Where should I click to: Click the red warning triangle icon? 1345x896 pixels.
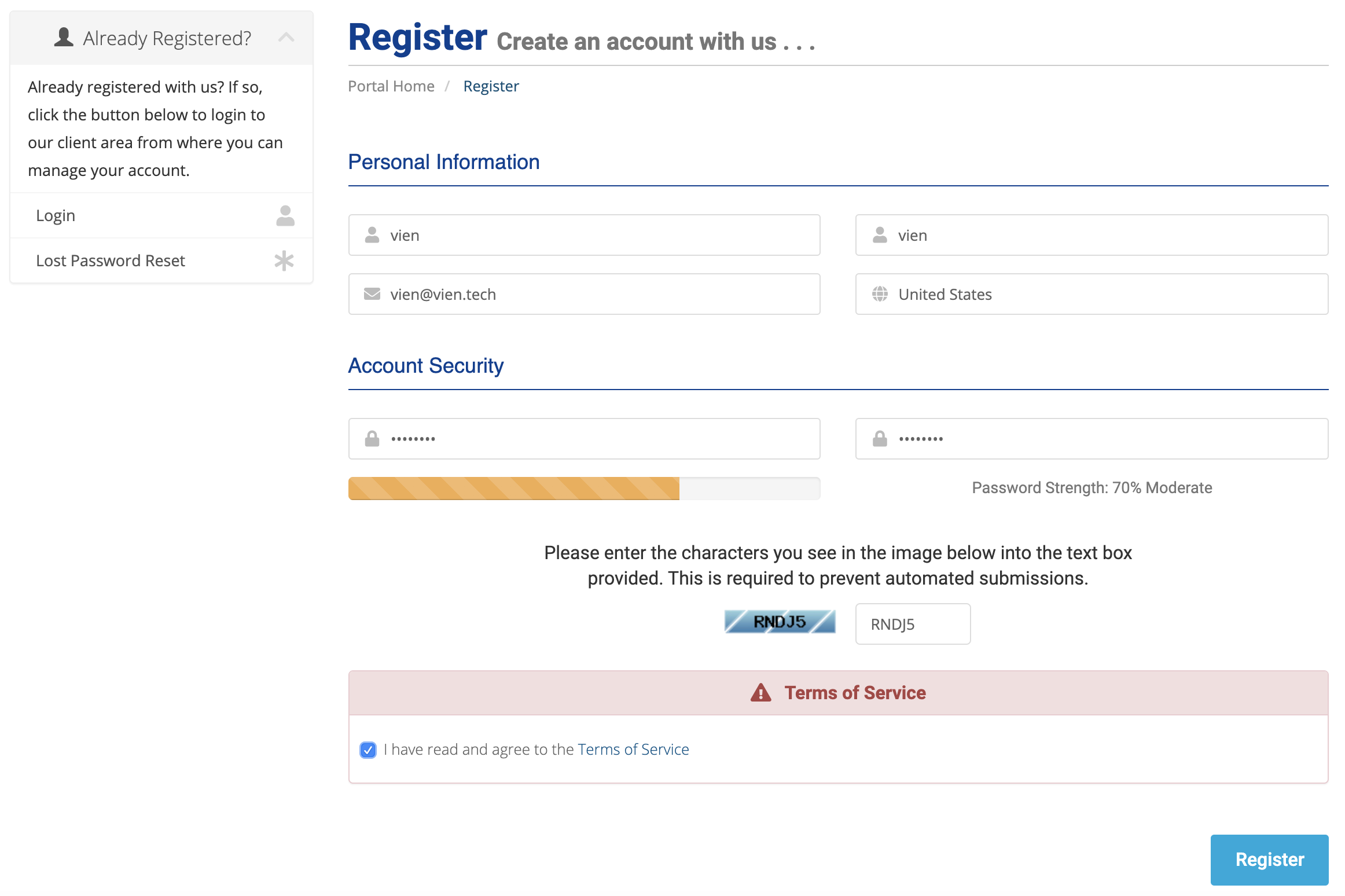click(x=760, y=693)
